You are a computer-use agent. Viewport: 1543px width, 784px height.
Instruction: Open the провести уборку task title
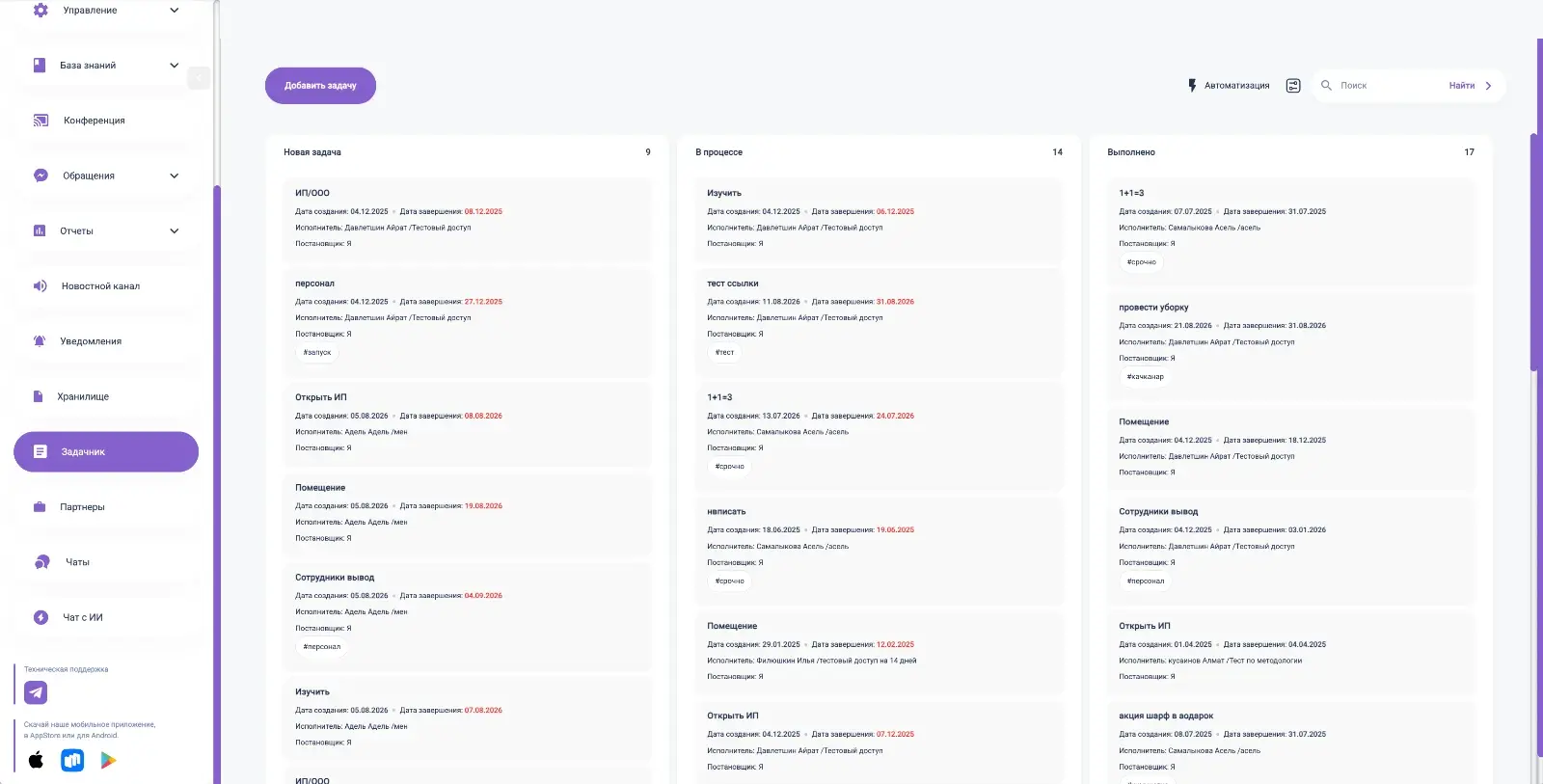coord(1153,308)
